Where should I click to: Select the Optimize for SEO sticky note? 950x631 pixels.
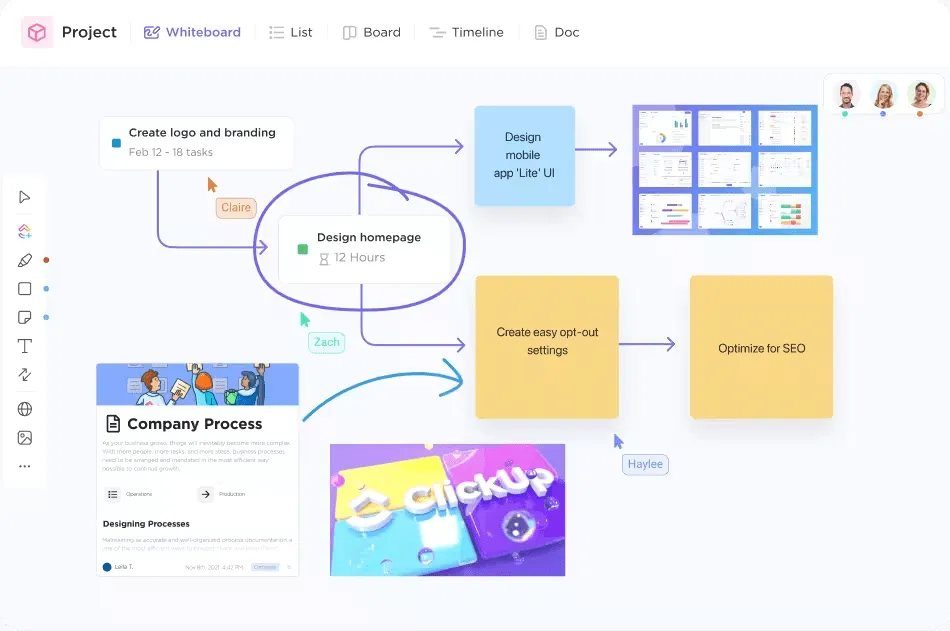tap(761, 347)
